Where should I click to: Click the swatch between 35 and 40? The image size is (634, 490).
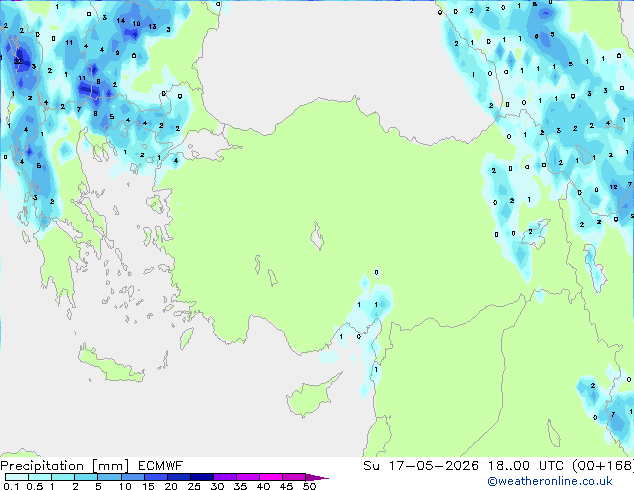click(x=248, y=477)
